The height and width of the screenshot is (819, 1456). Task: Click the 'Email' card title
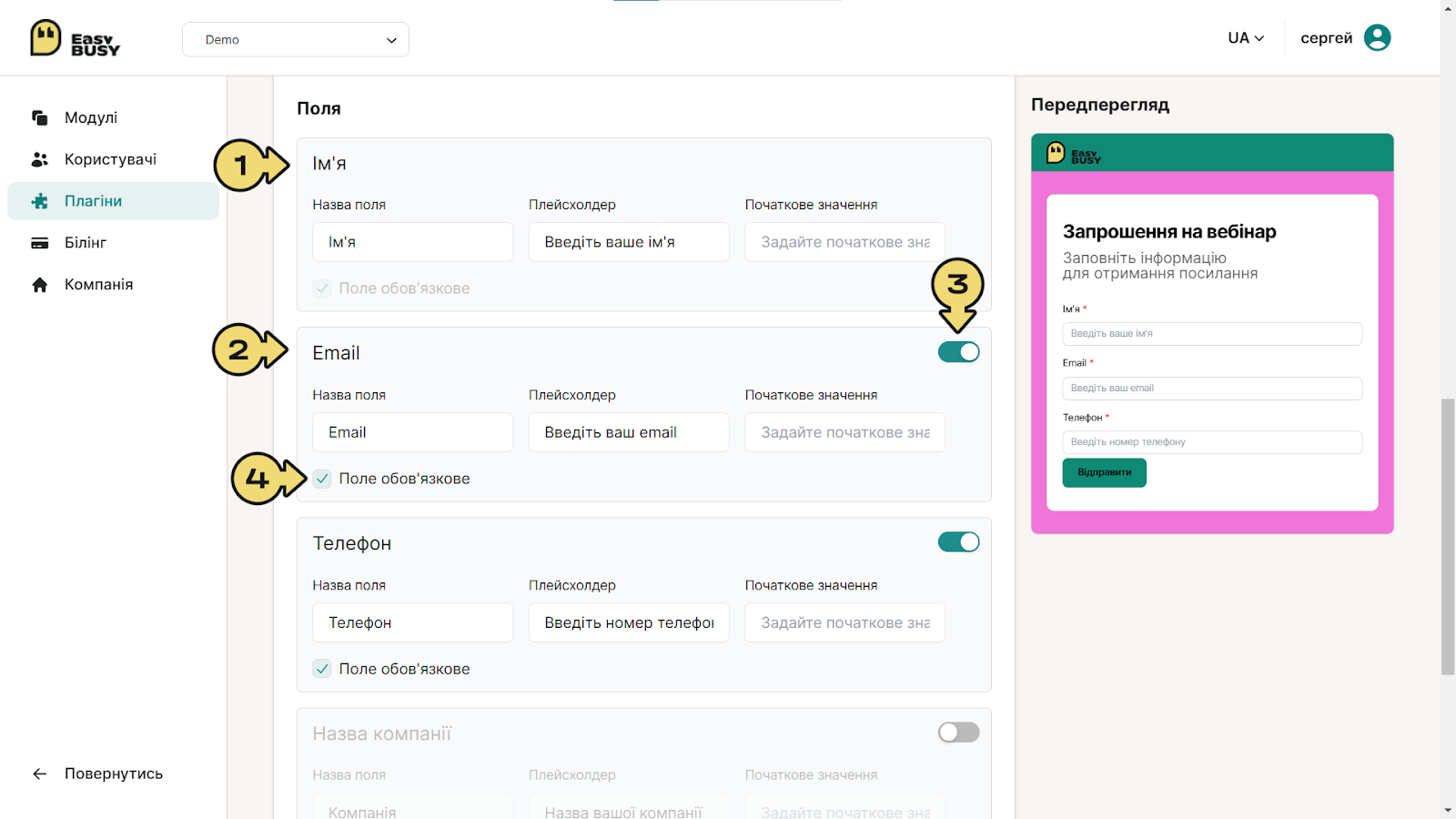[x=336, y=353]
